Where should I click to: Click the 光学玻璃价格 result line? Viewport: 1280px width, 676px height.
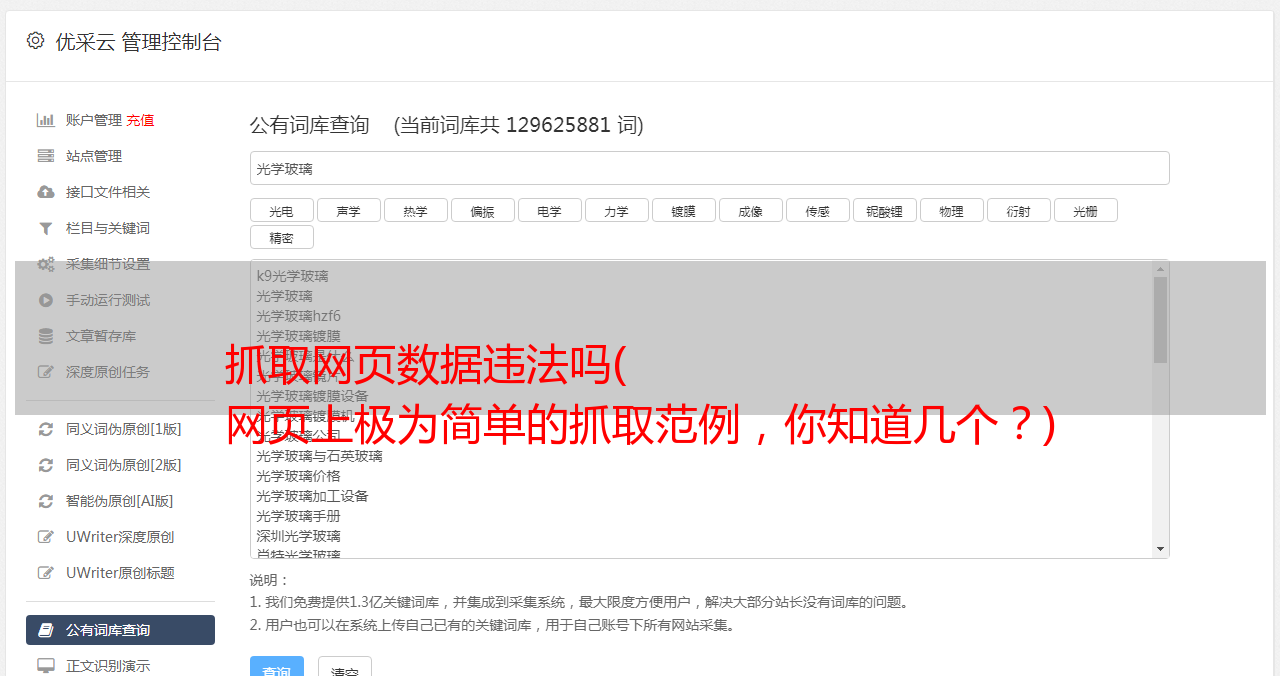(x=298, y=476)
